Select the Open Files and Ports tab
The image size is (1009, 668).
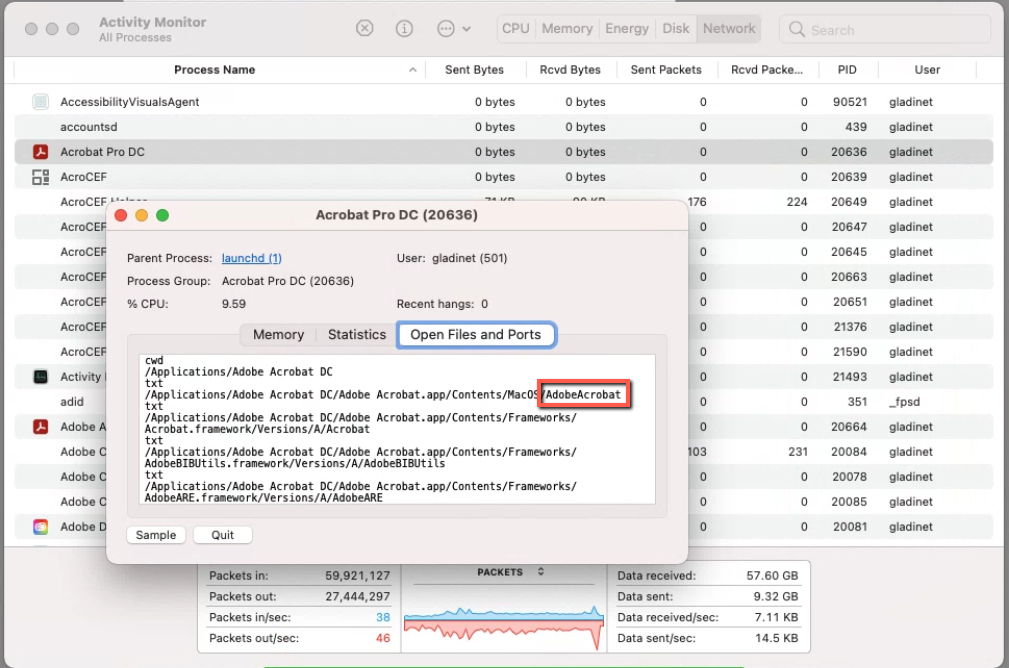click(x=476, y=335)
